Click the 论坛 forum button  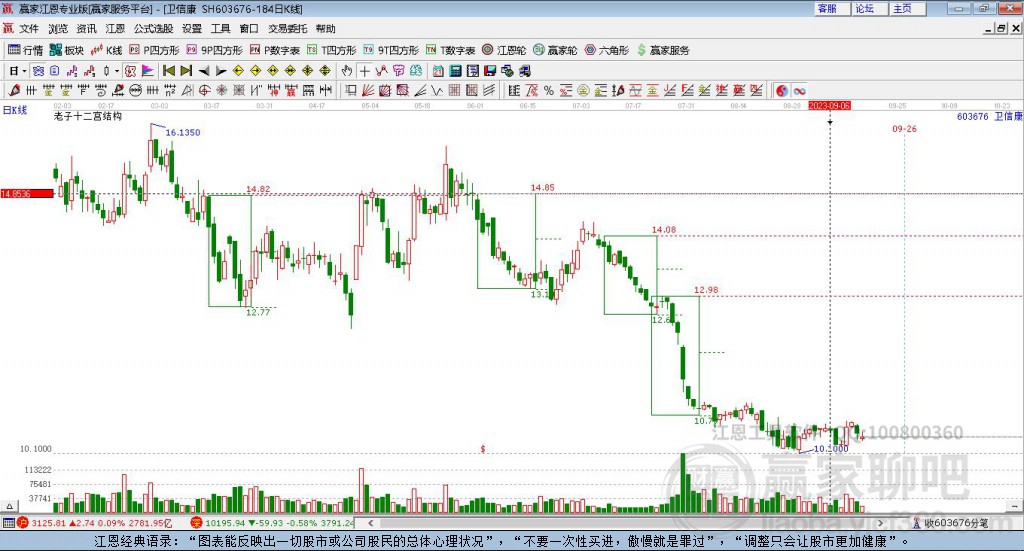870,8
